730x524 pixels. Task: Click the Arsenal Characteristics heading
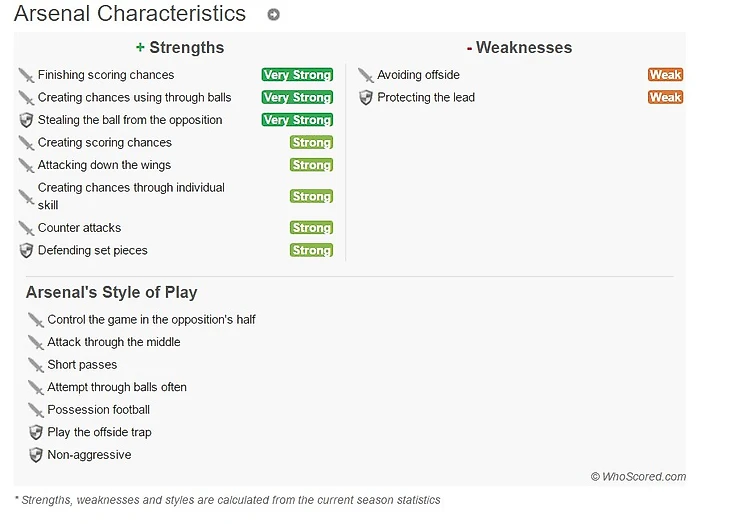(x=130, y=14)
